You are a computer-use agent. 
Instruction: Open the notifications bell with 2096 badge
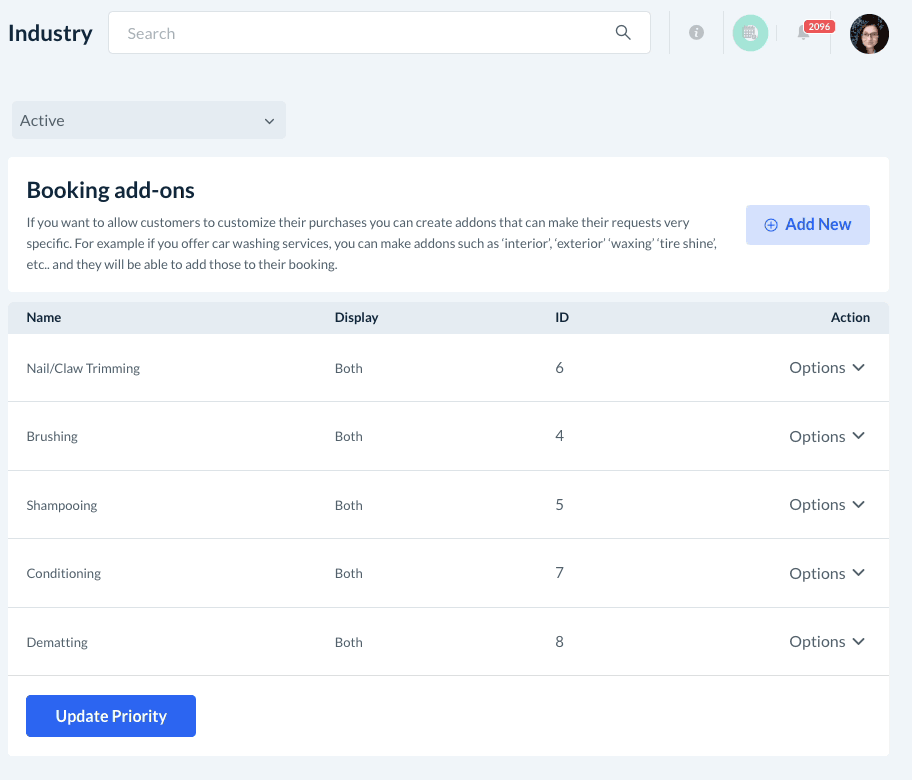coord(804,34)
